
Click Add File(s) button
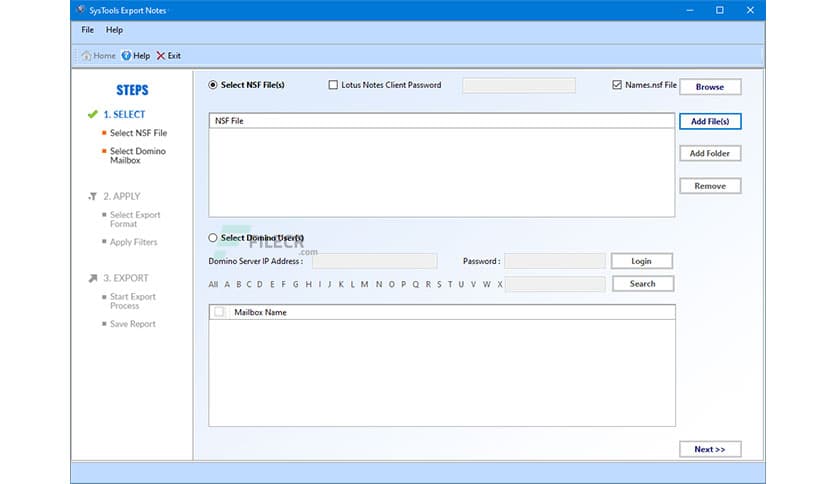[710, 122]
